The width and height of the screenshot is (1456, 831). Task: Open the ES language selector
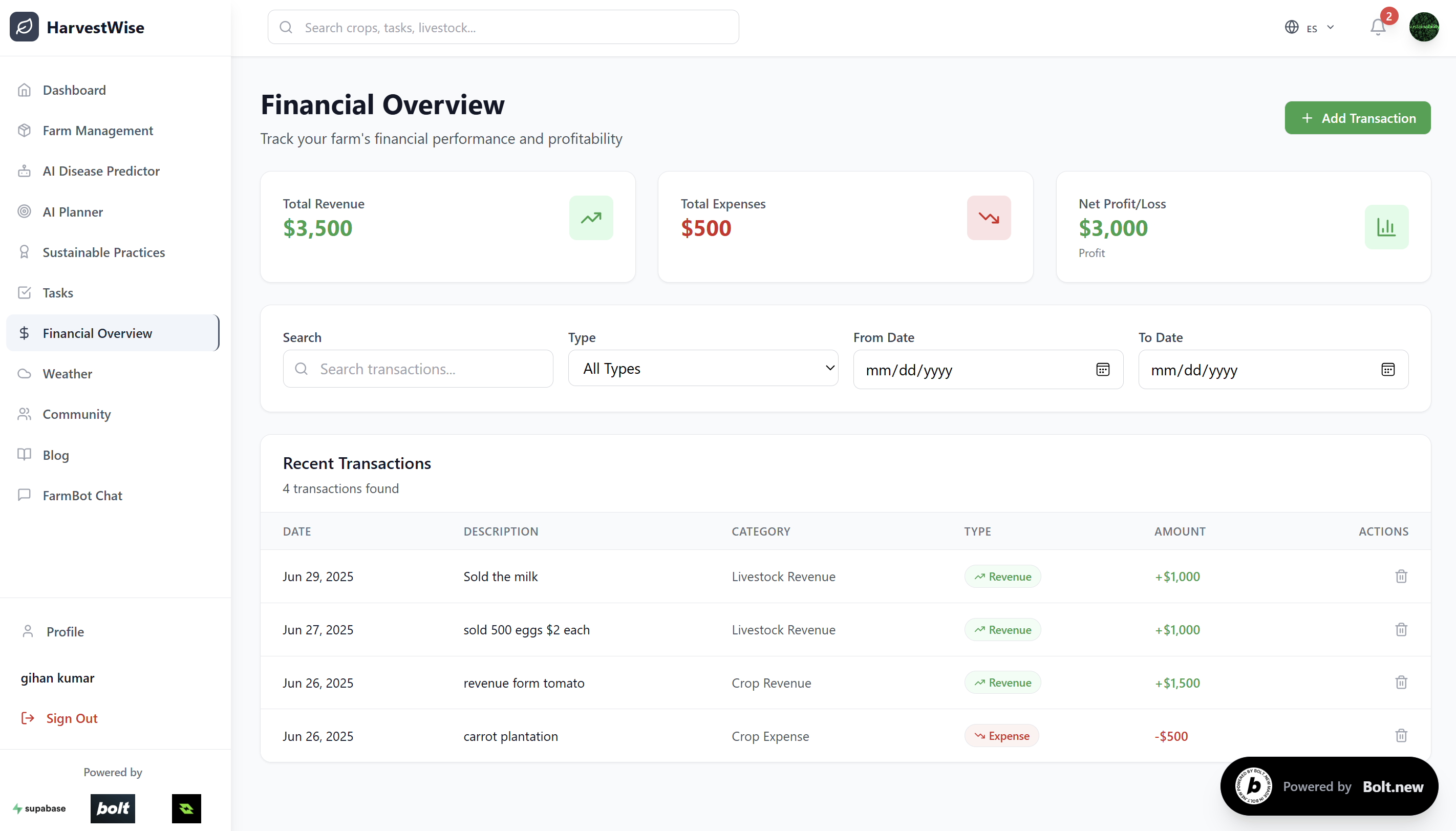pos(1310,28)
